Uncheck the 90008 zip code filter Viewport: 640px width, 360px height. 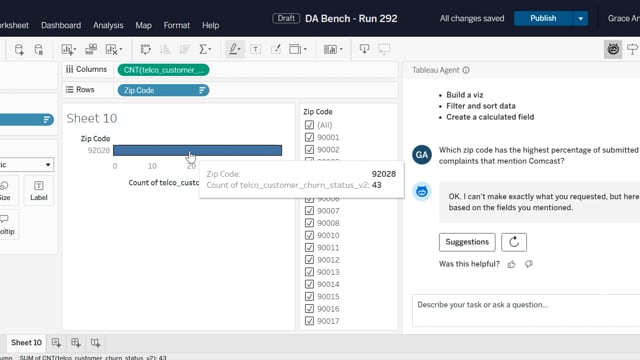point(309,223)
